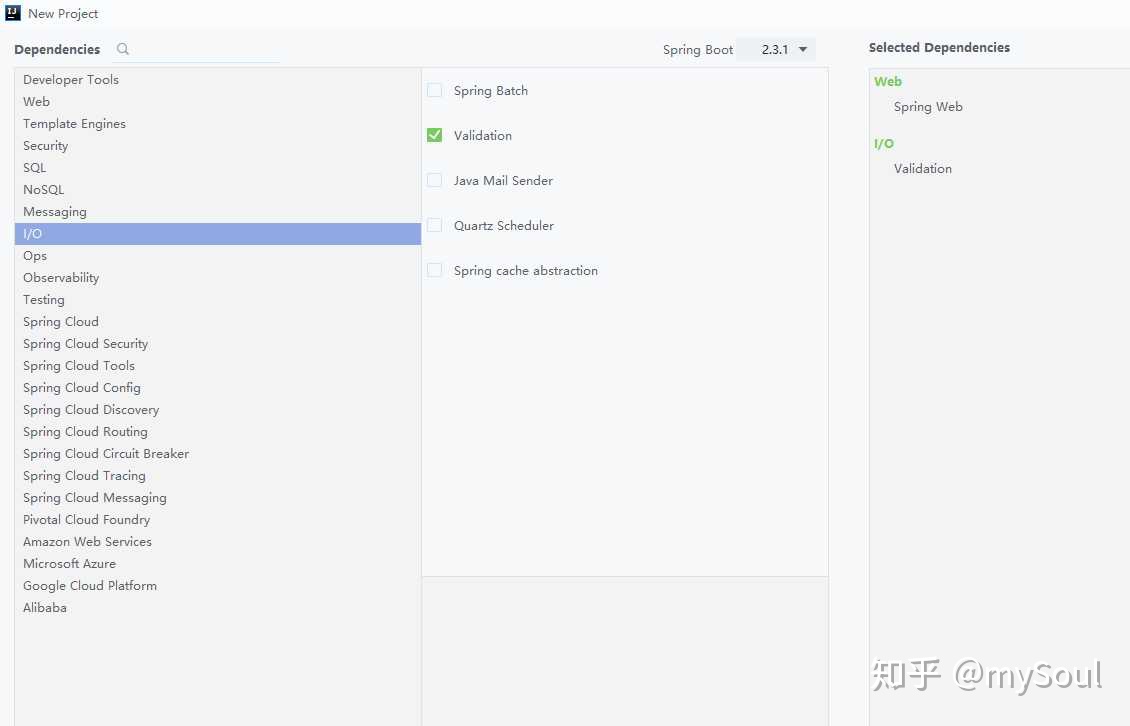The height and width of the screenshot is (726, 1130).
Task: Click the green Web group header
Action: (x=887, y=81)
